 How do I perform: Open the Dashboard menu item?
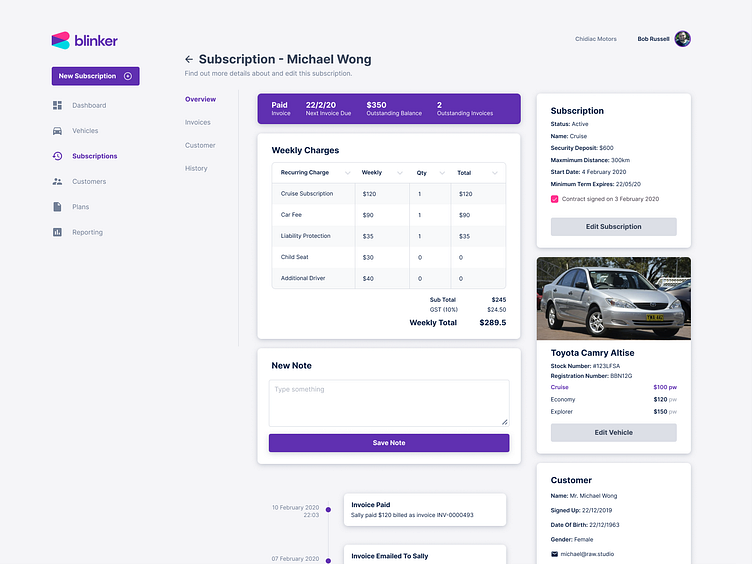pyautogui.click(x=89, y=105)
